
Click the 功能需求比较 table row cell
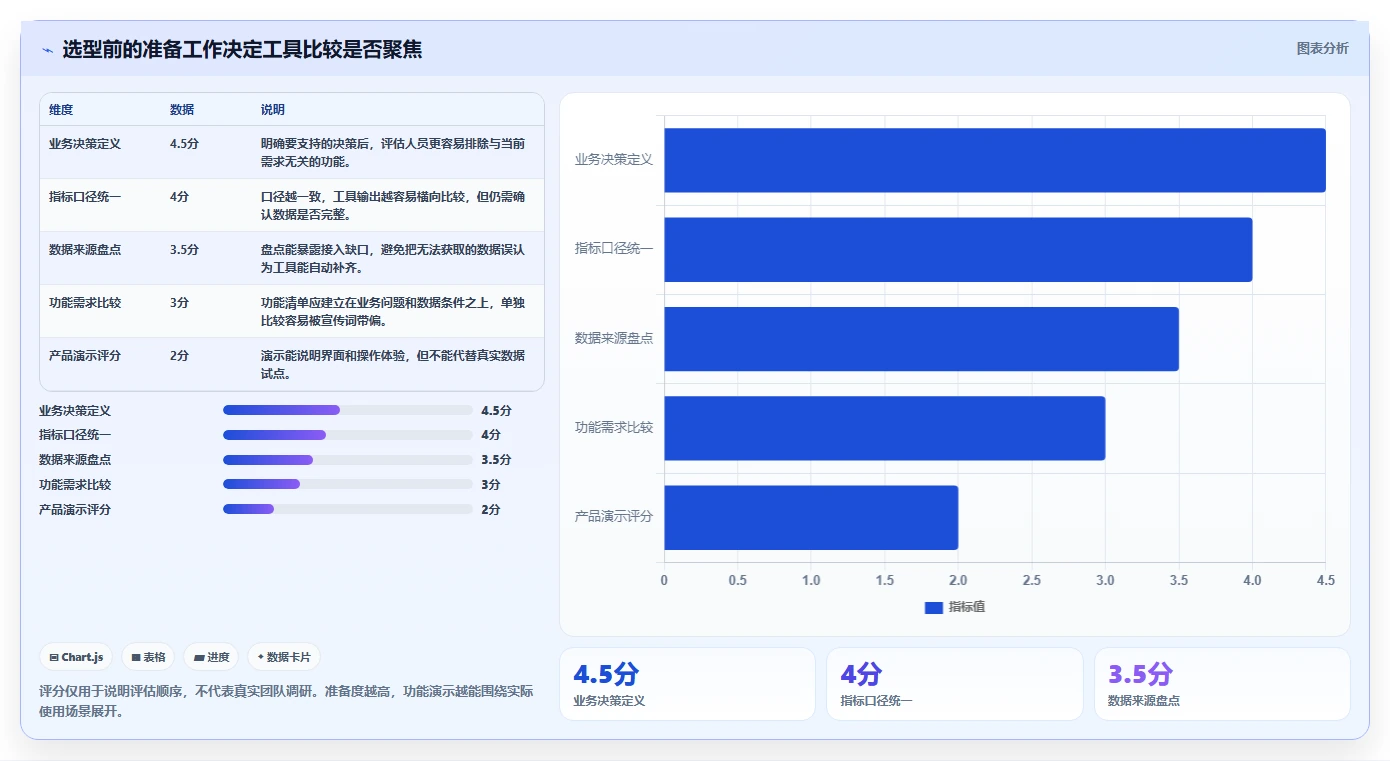coord(85,302)
